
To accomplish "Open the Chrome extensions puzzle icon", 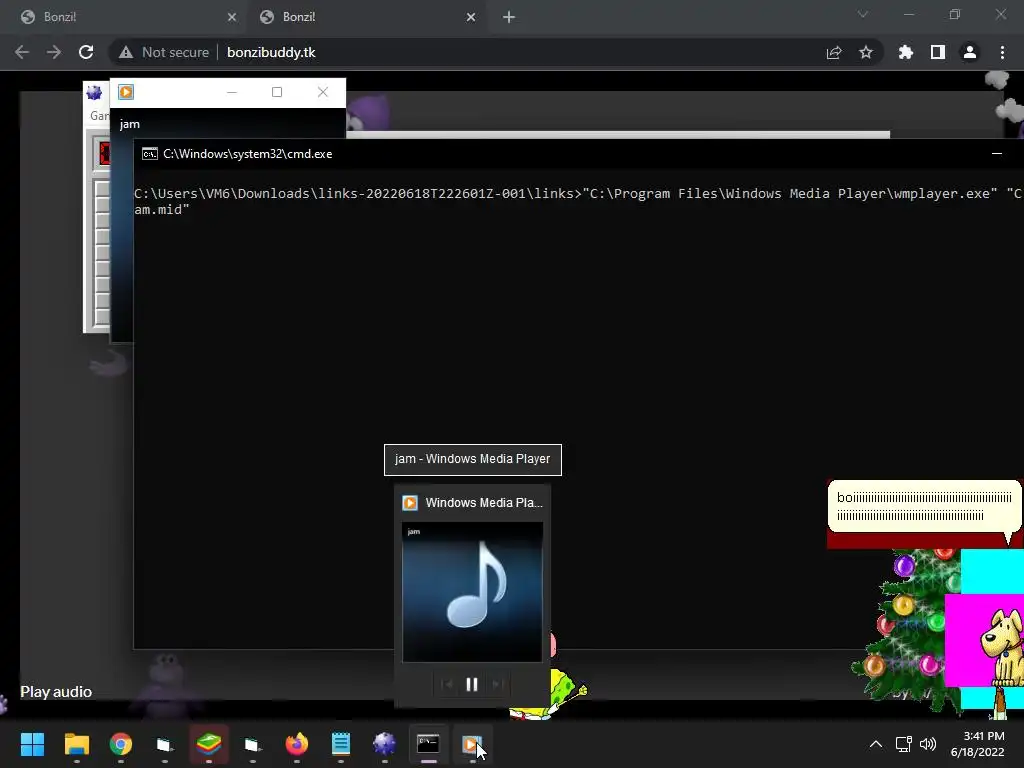I will (906, 52).
